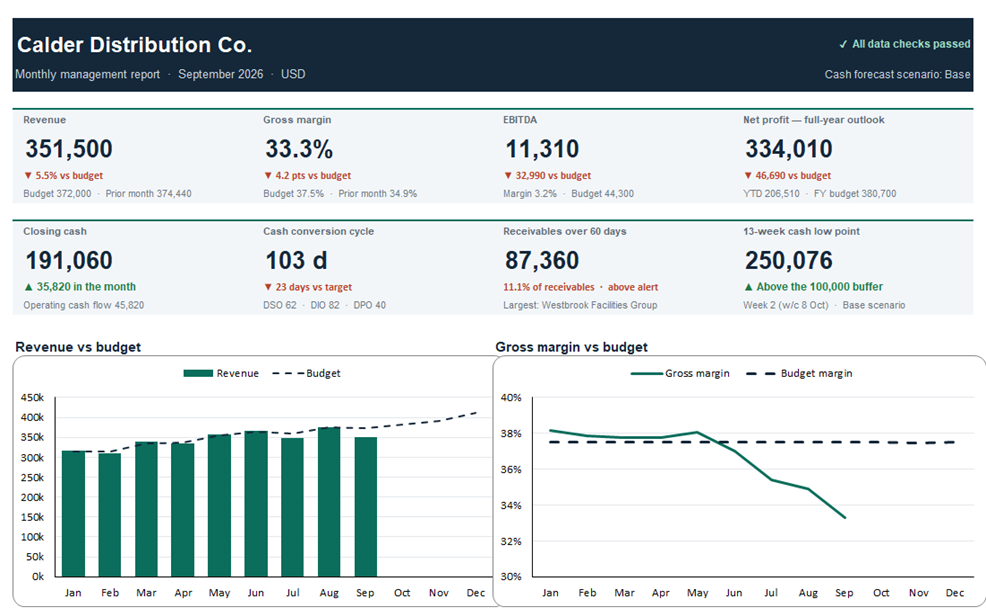This screenshot has height=608, width=986.
Task: Click the dashed Budget legend entry in Revenue chart
Action: tap(306, 373)
